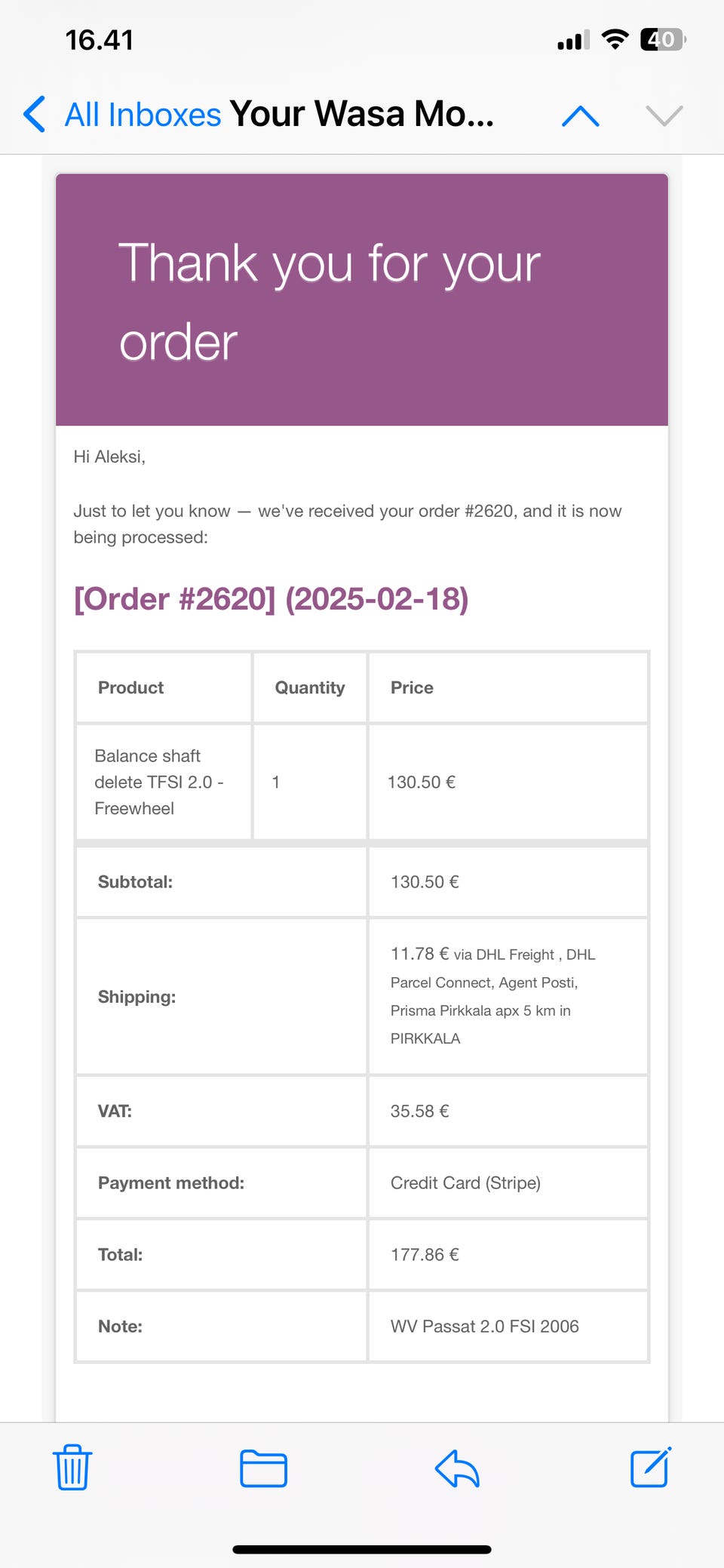Tap the battery indicator in status bar
The image size is (724, 1568).
pos(662,39)
